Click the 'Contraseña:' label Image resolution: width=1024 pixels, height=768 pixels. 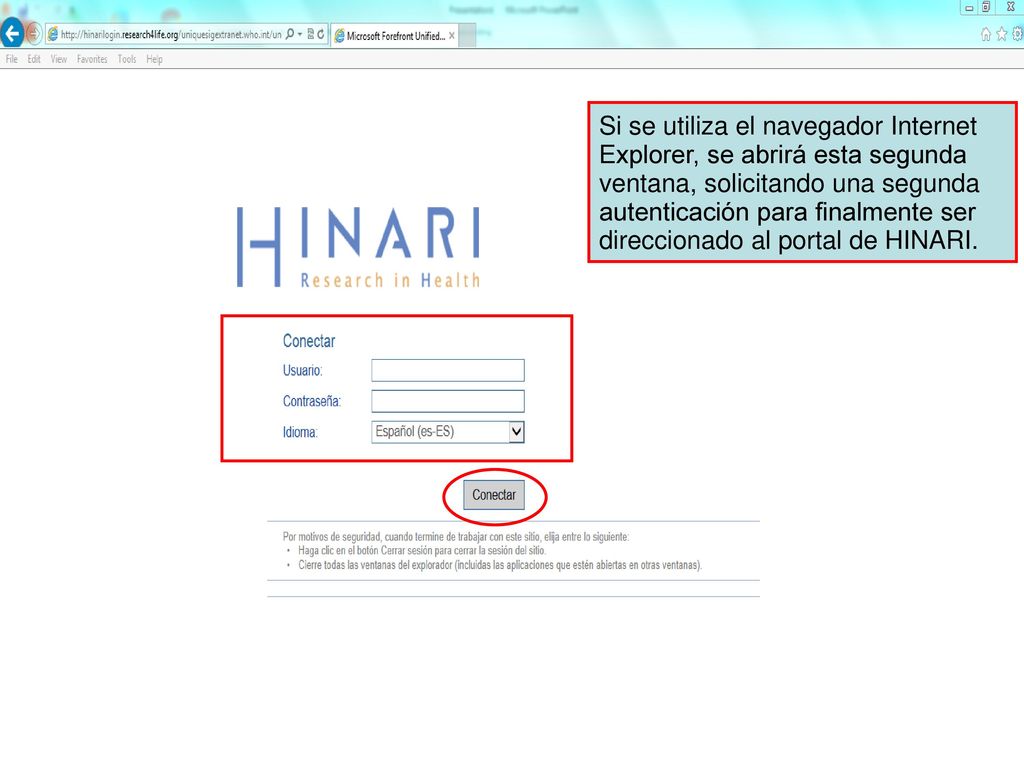312,401
